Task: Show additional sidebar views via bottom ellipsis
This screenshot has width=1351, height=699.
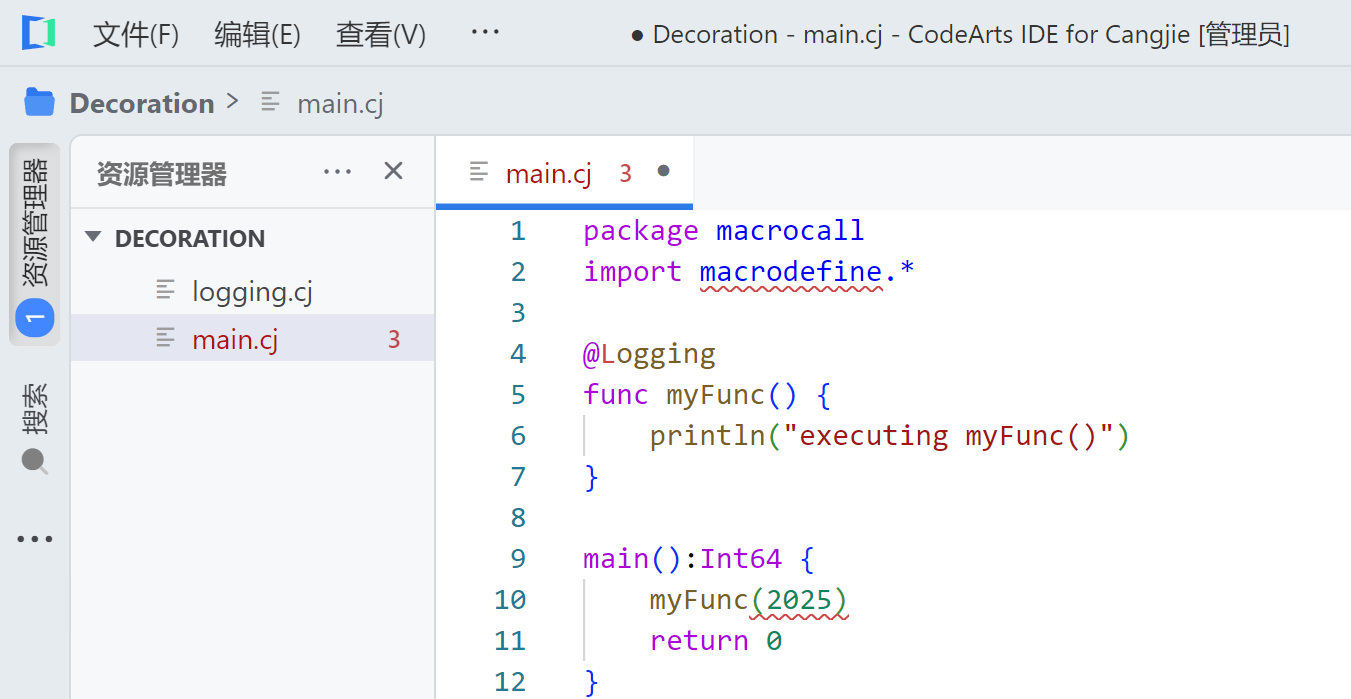Action: point(34,540)
